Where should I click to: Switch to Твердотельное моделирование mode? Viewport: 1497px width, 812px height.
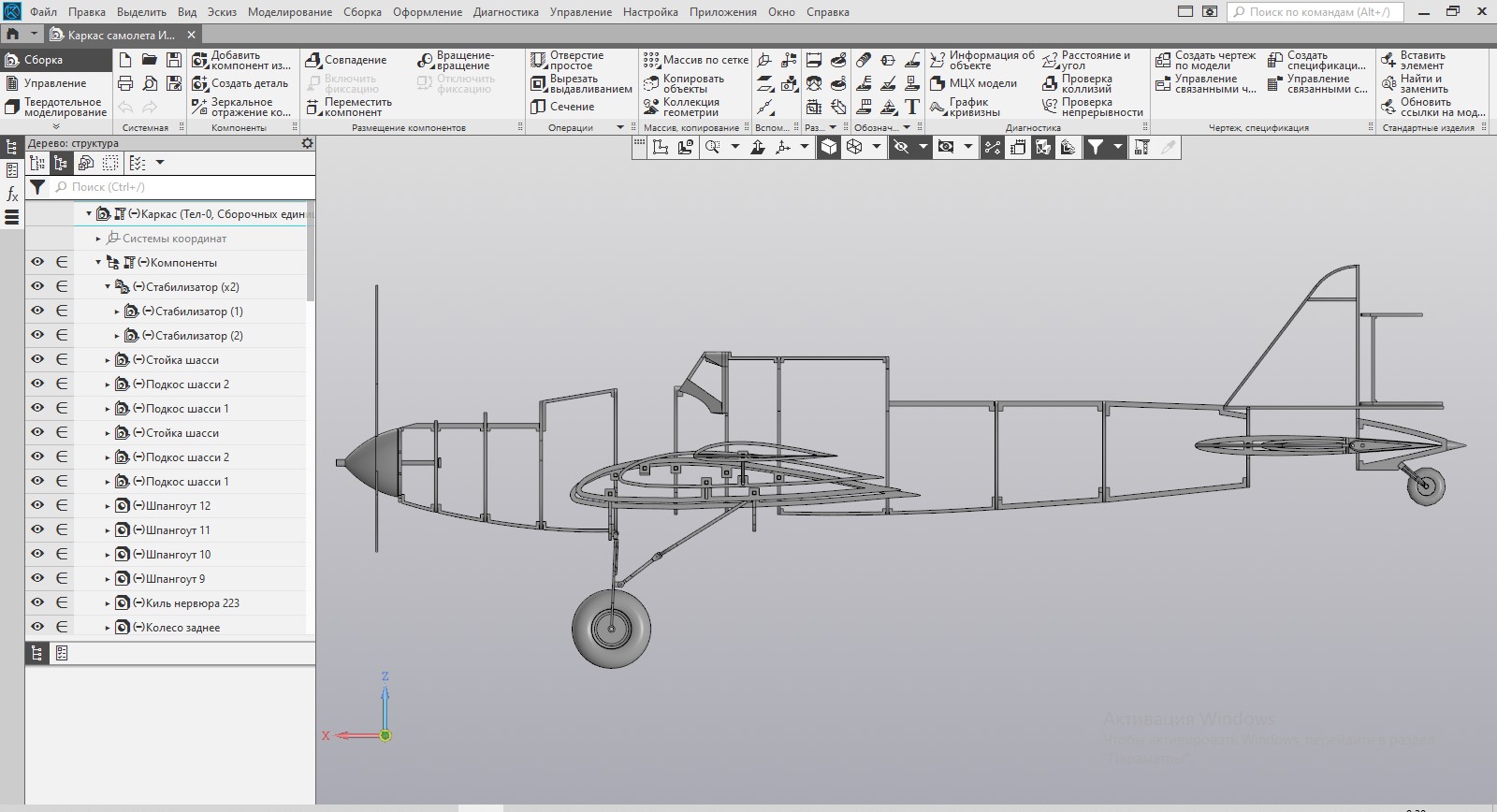pos(54,107)
